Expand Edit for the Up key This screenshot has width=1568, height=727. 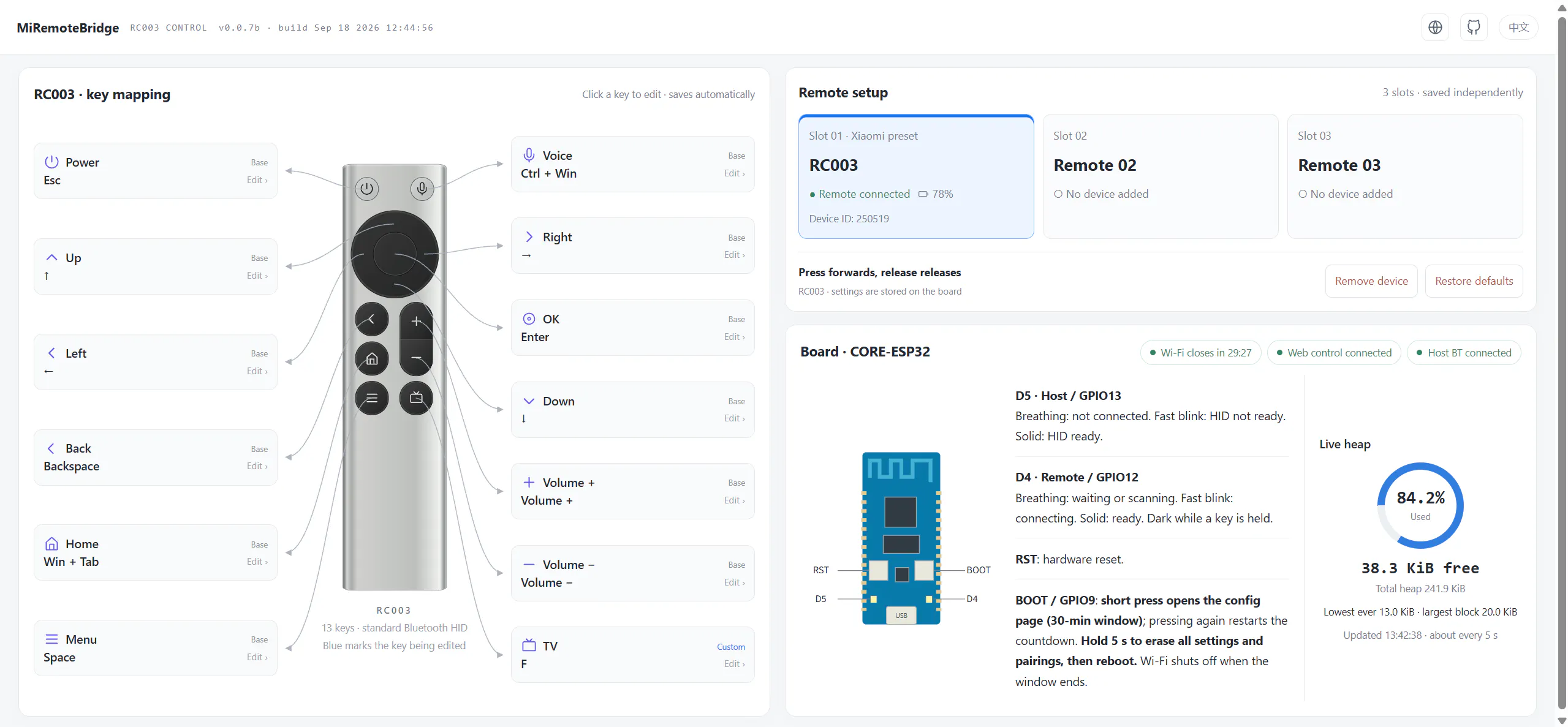[257, 276]
